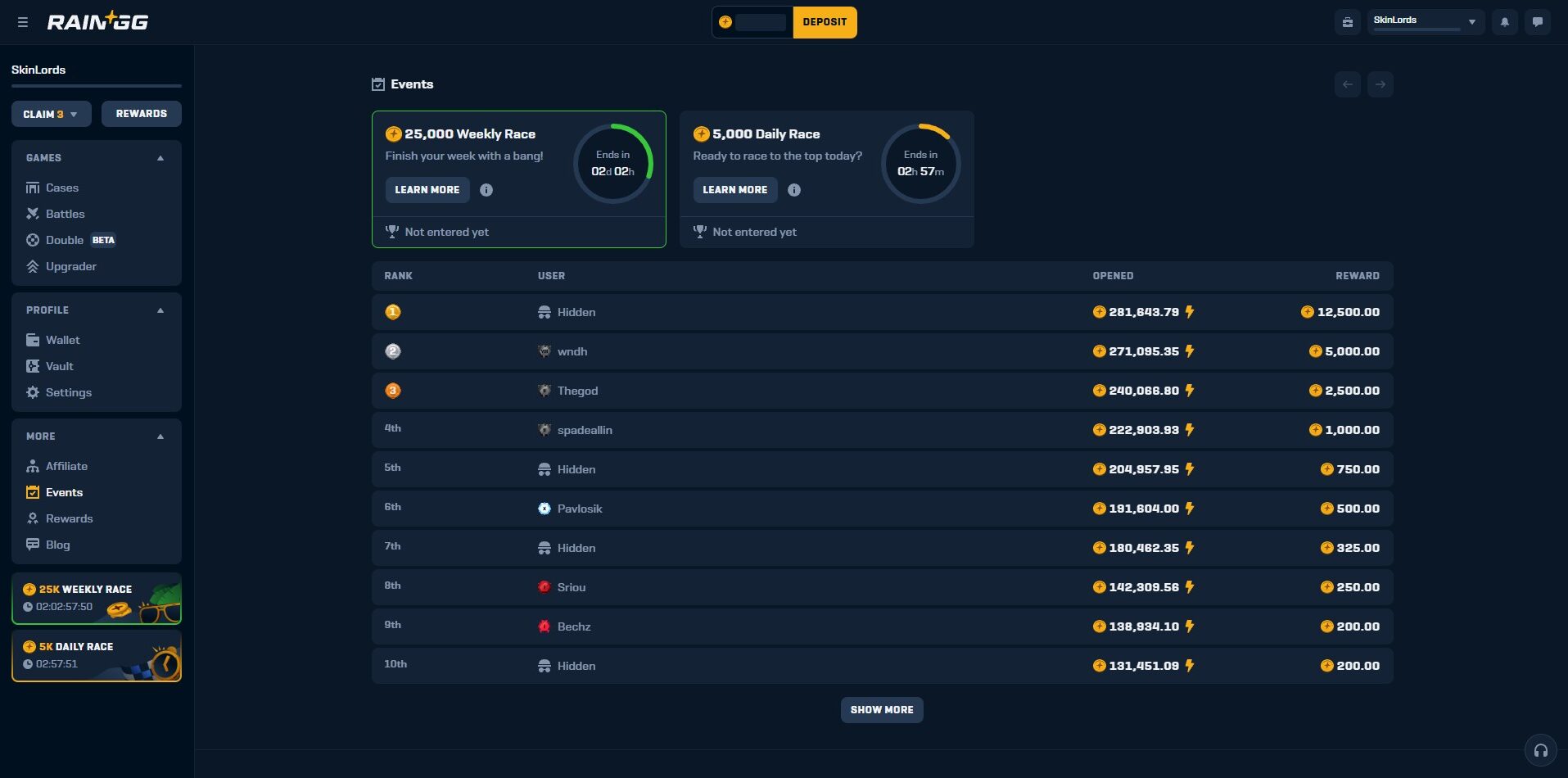Click the Upgrader arrows icon
Viewport: 1568px width, 778px height.
tap(33, 266)
